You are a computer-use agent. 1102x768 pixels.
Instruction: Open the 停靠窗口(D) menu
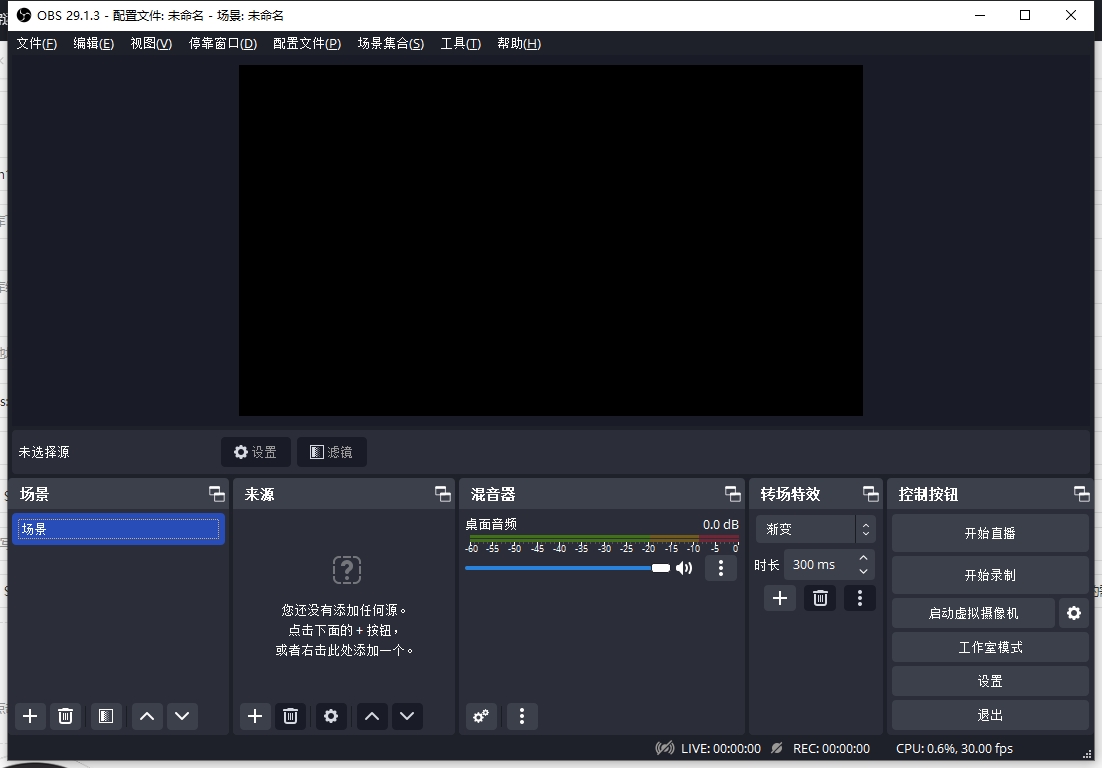pos(223,44)
